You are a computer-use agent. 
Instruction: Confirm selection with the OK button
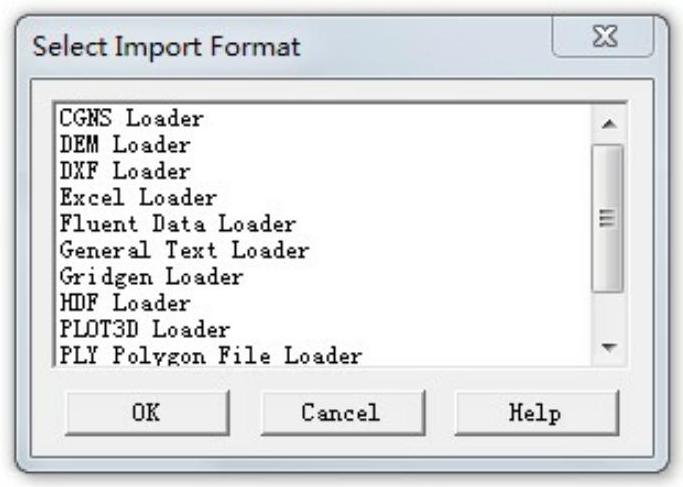pos(146,412)
